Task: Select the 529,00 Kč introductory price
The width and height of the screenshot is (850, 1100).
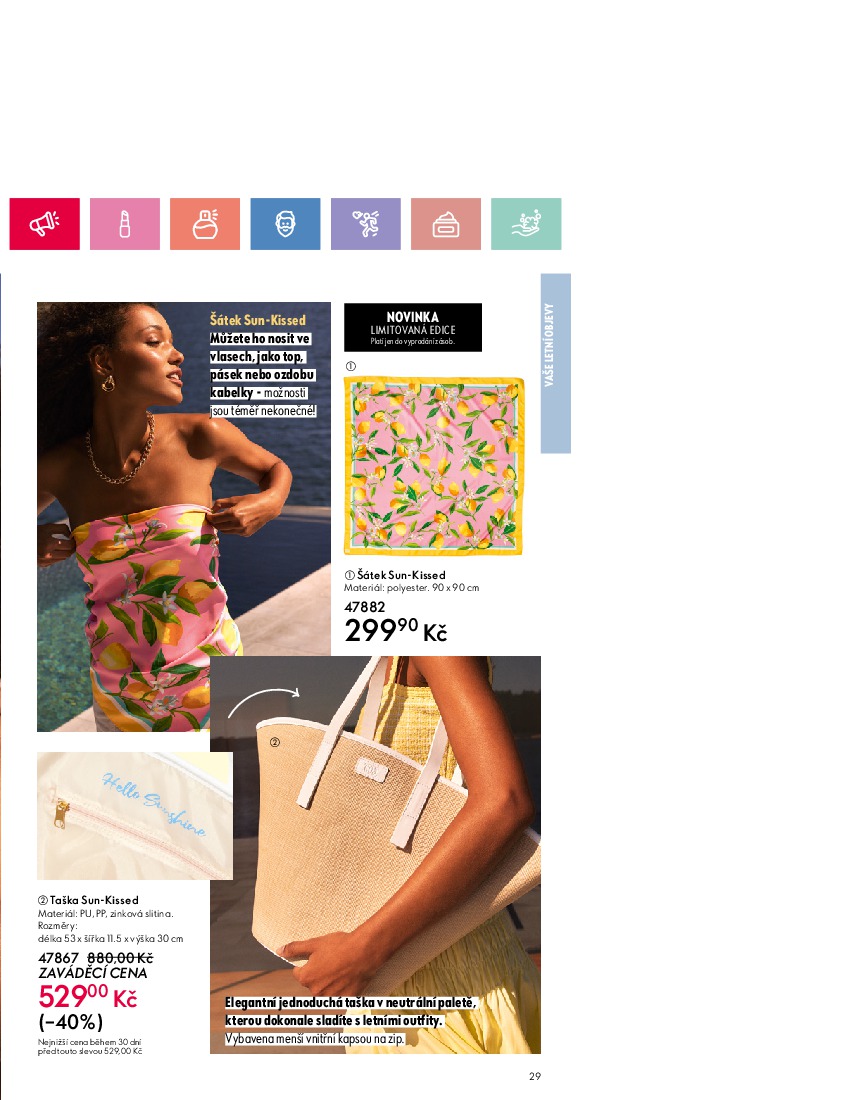Action: coord(88,996)
